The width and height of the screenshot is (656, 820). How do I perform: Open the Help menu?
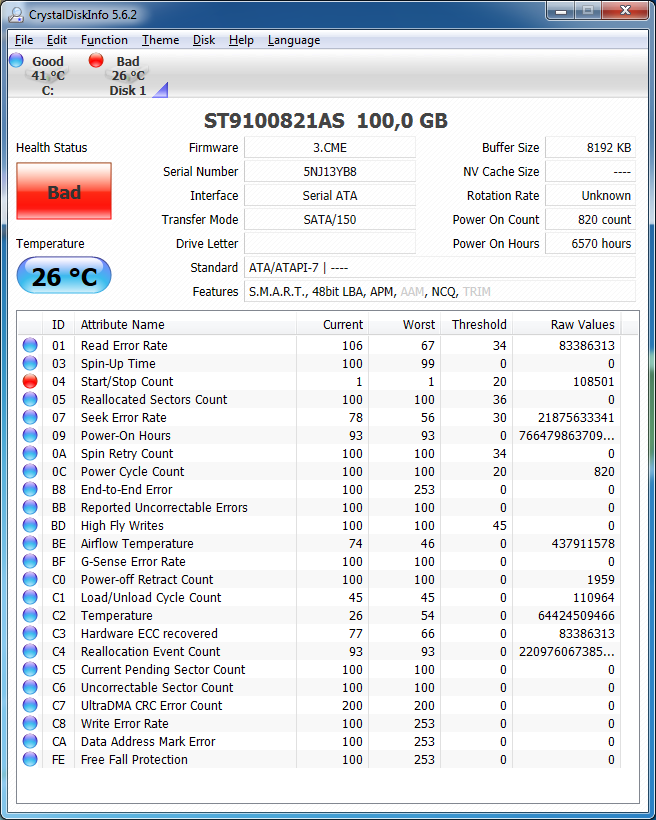click(x=241, y=40)
